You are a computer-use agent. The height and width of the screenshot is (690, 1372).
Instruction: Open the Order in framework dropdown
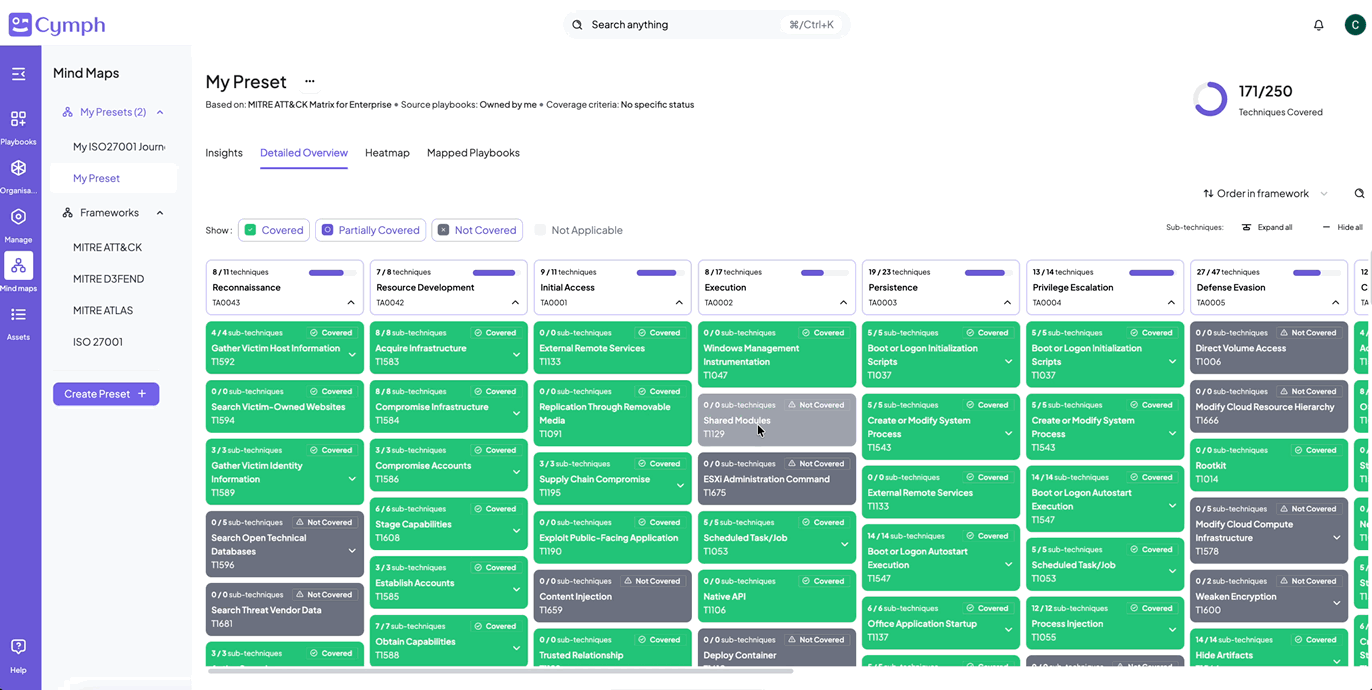pyautogui.click(x=1265, y=194)
